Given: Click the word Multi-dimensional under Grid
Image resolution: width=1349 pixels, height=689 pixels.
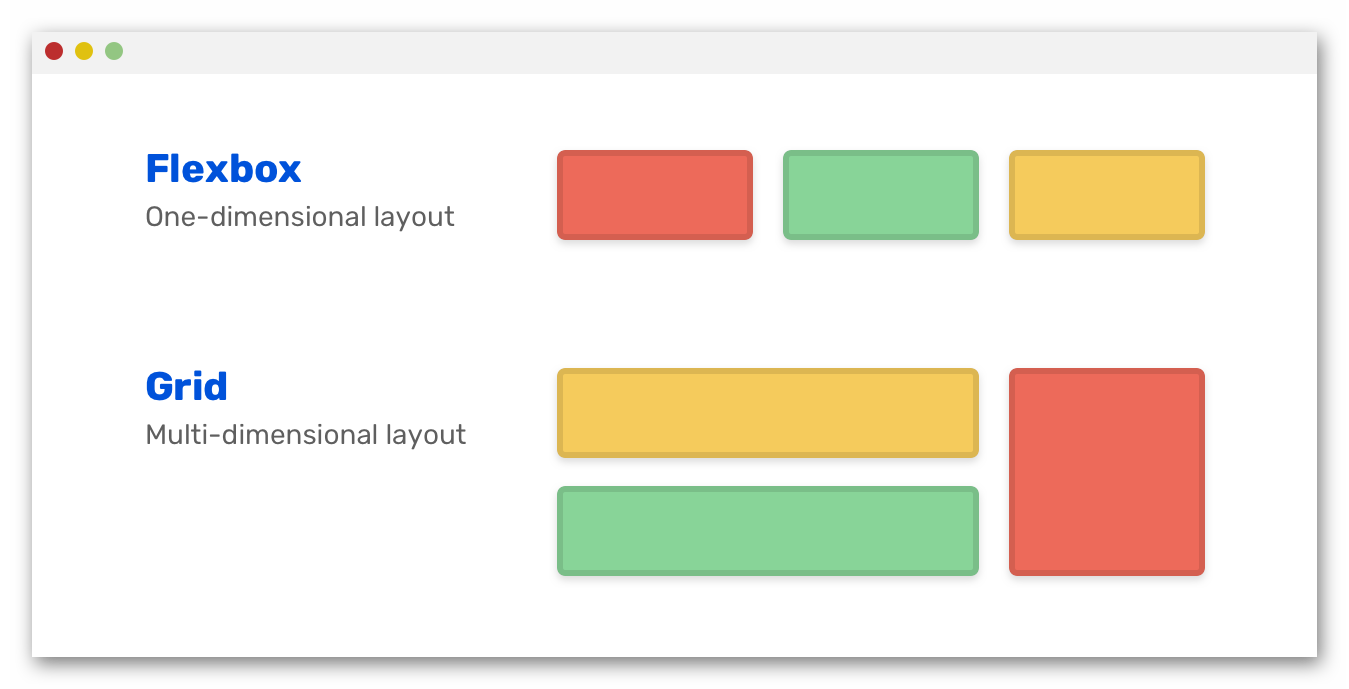Looking at the screenshot, I should [261, 435].
